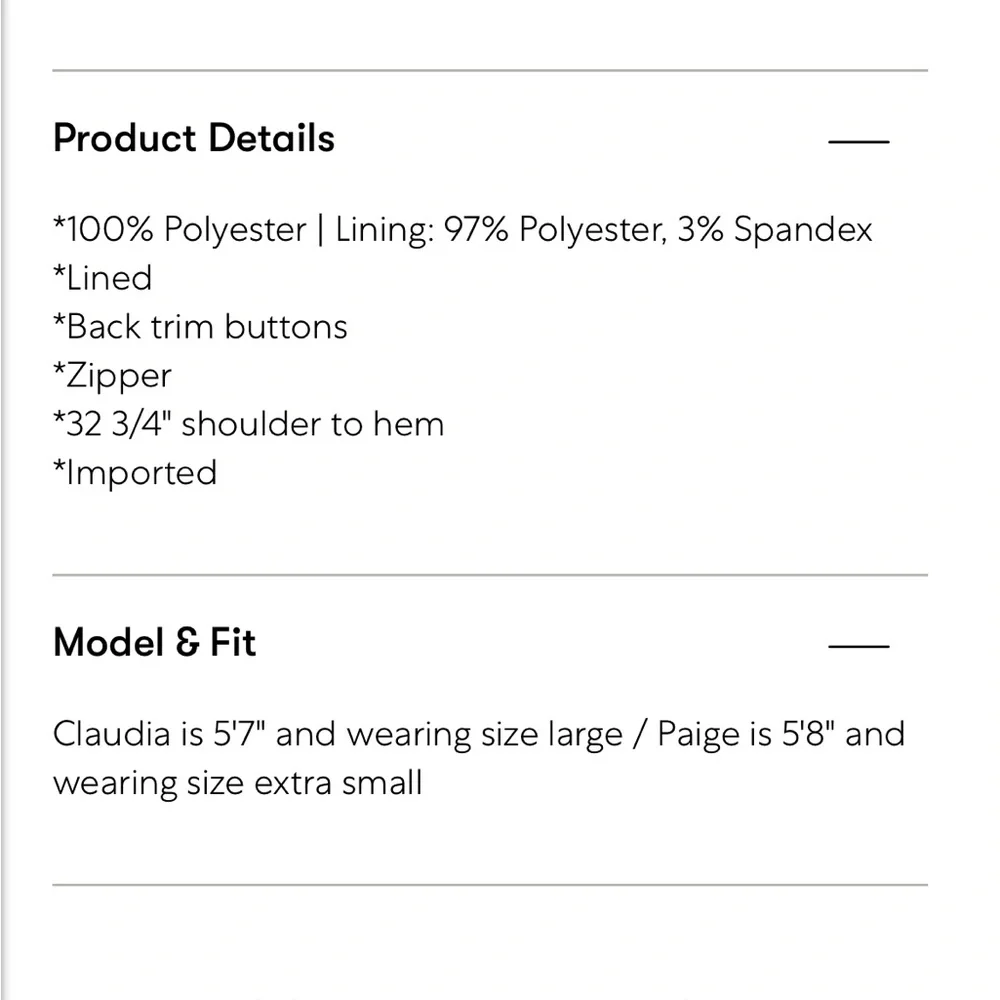Click the 100% Polyester lining text line
The width and height of the screenshot is (1000, 1000).
[462, 229]
